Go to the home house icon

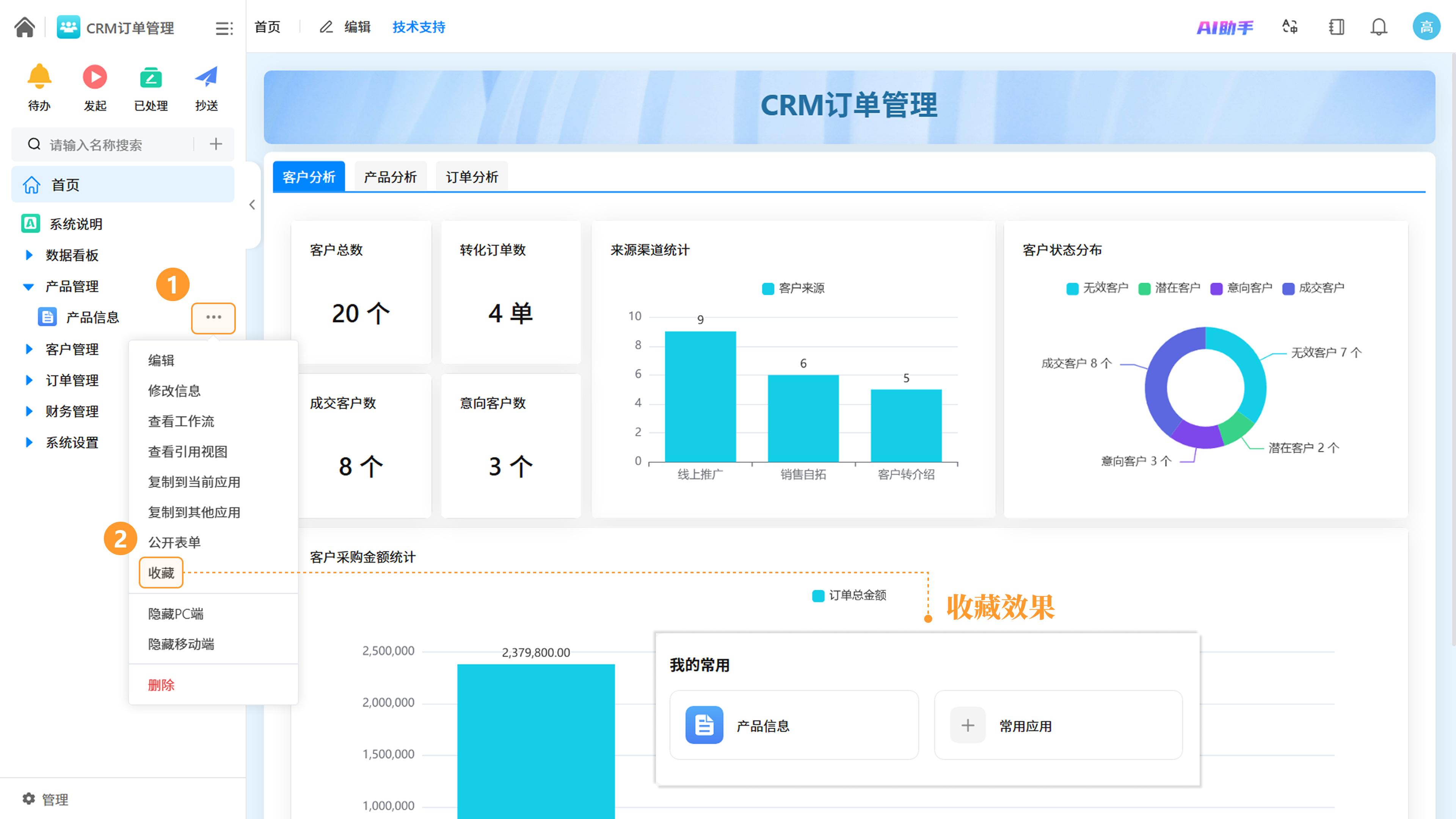(x=25, y=27)
